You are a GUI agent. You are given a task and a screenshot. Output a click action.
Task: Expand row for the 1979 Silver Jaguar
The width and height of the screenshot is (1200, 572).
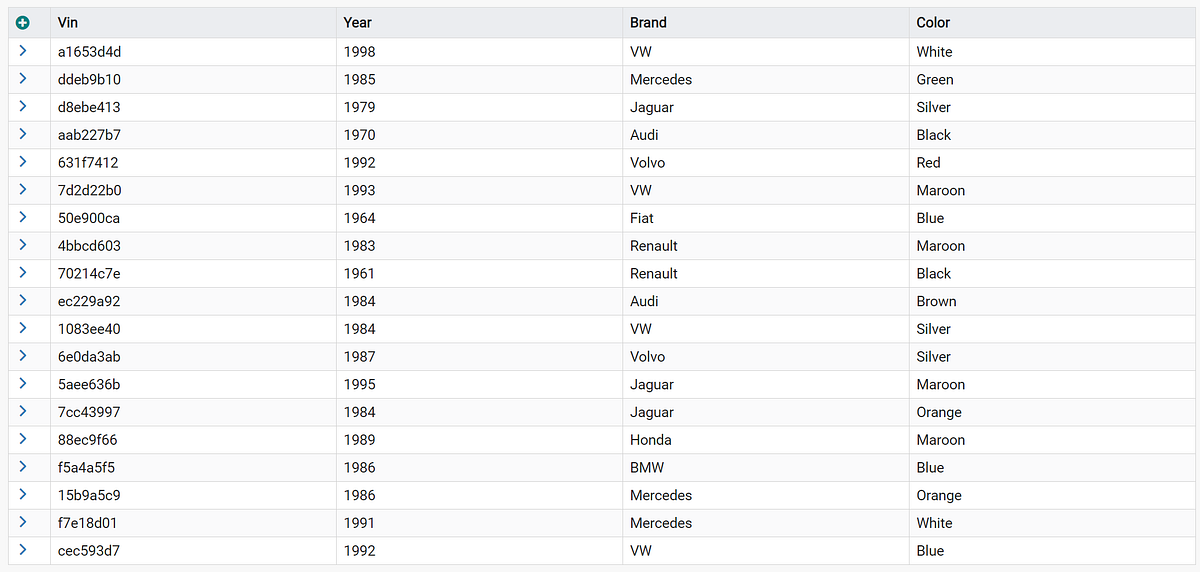(x=23, y=107)
